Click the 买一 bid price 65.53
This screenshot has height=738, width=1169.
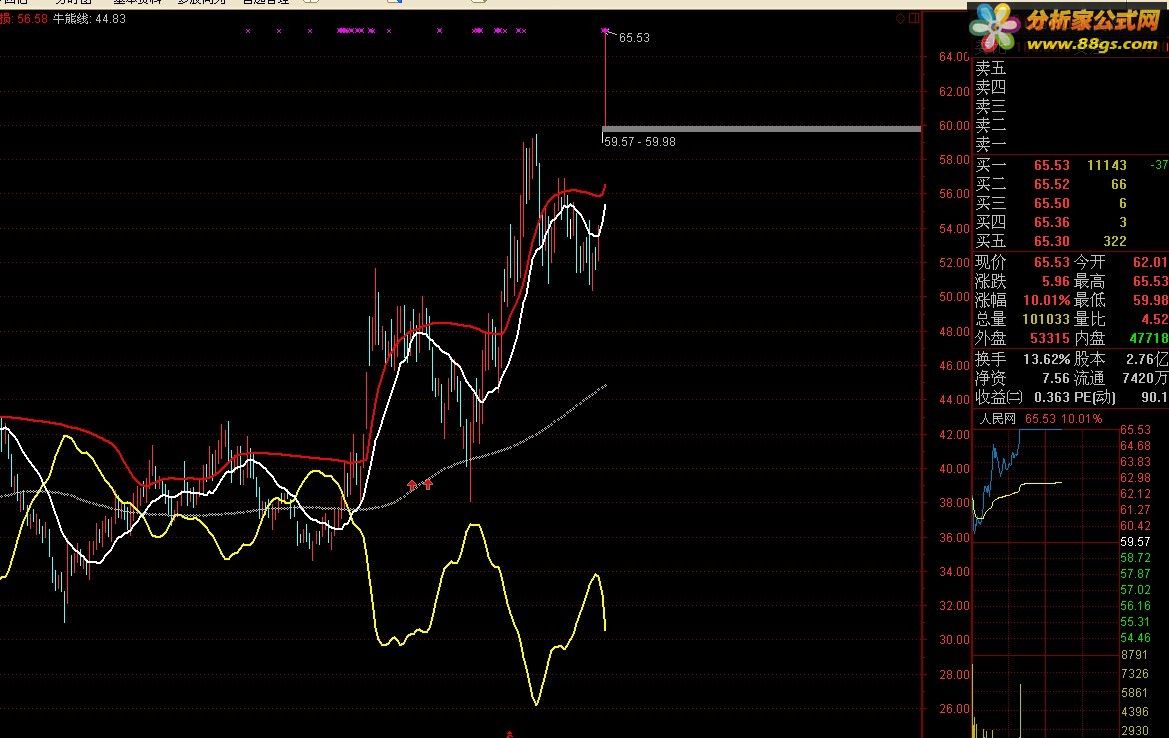(1051, 165)
